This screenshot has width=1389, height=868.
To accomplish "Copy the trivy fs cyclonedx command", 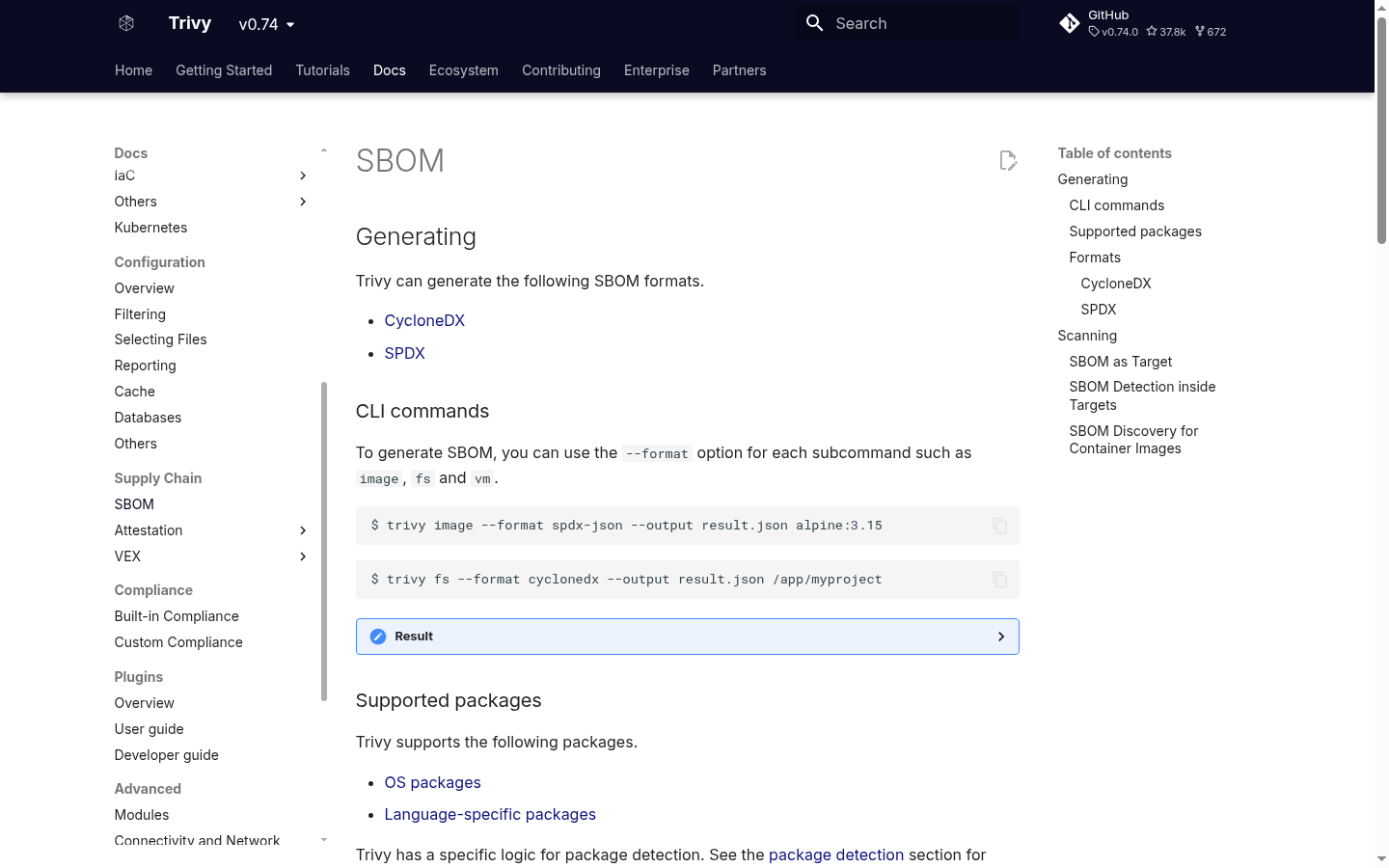I will click(1000, 580).
